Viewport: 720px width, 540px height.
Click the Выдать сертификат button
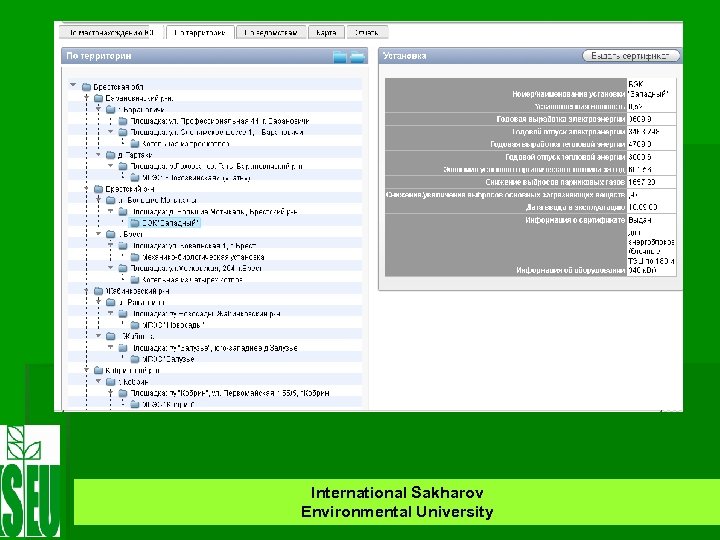(x=631, y=56)
